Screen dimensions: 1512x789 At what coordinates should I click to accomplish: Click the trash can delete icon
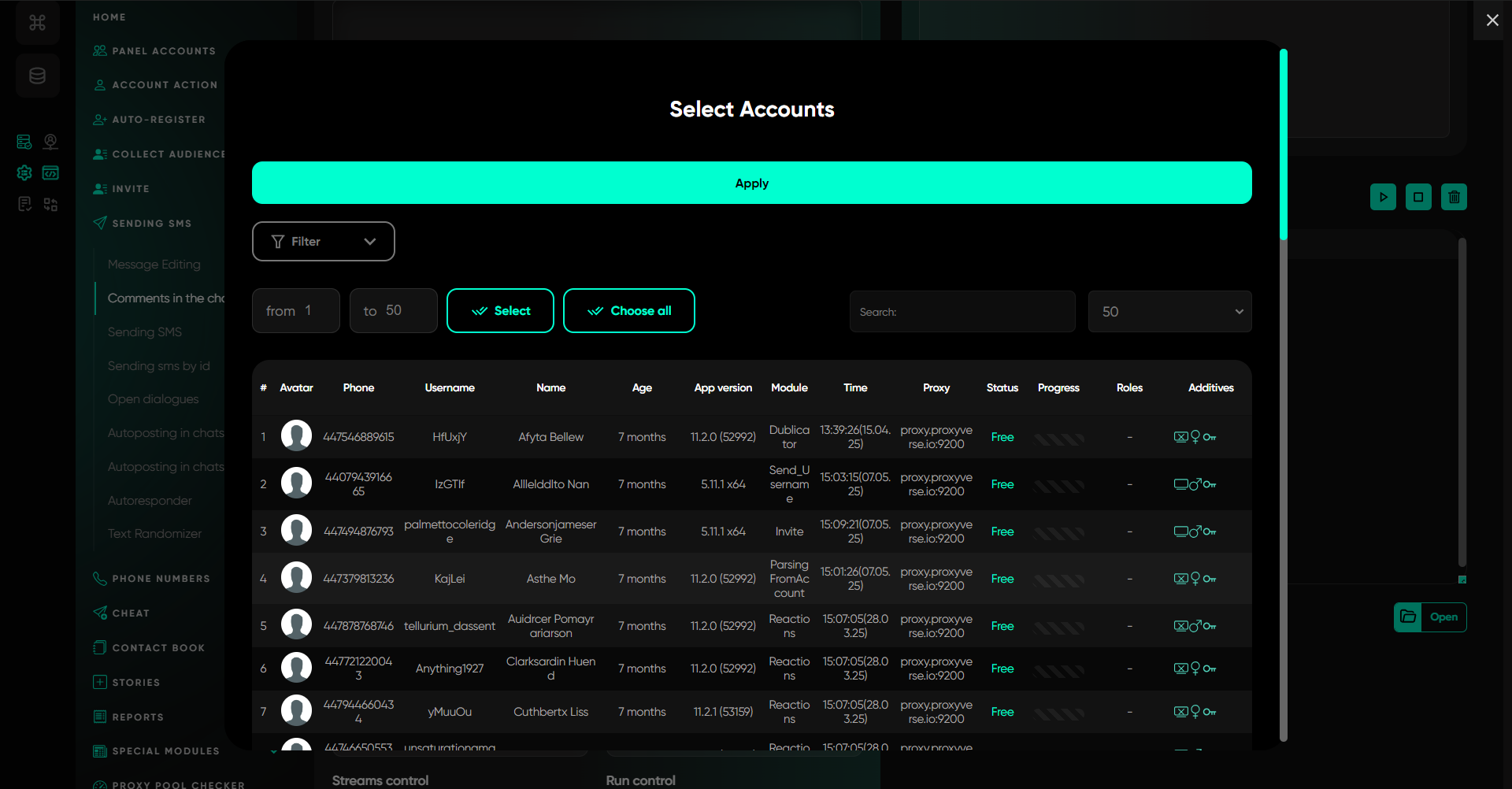(x=1454, y=197)
